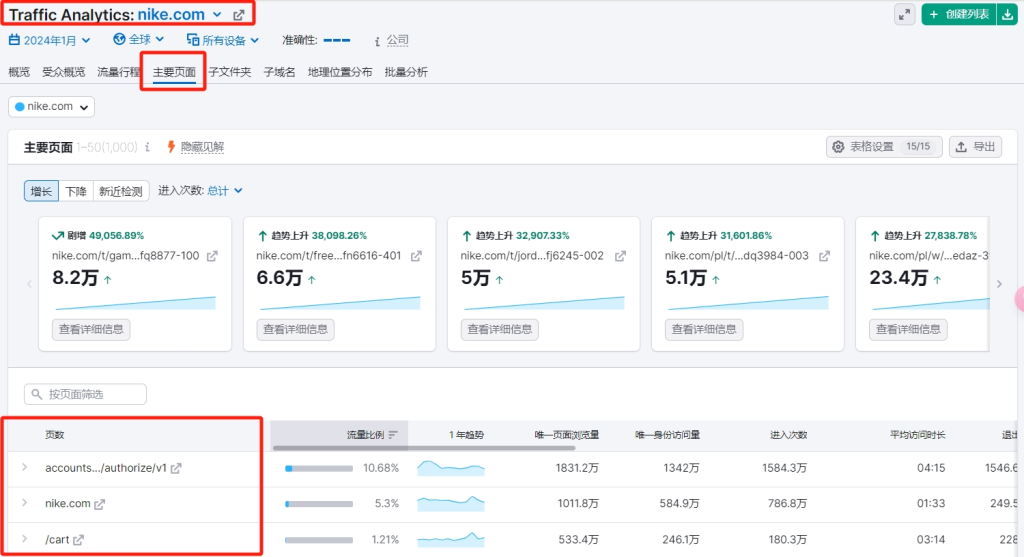Switch to the 地理位置分布 tab
Image resolution: width=1024 pixels, height=557 pixels.
(340, 72)
